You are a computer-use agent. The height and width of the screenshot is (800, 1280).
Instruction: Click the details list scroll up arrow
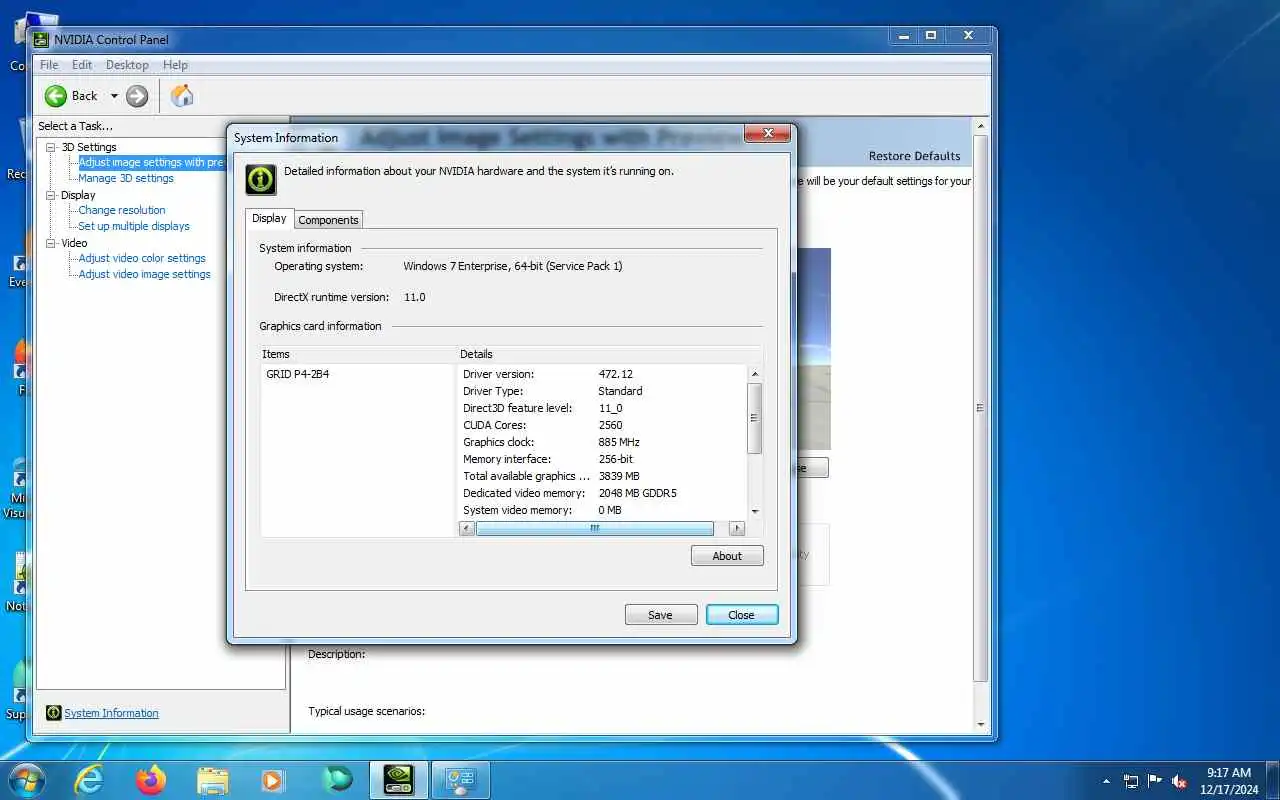[755, 373]
